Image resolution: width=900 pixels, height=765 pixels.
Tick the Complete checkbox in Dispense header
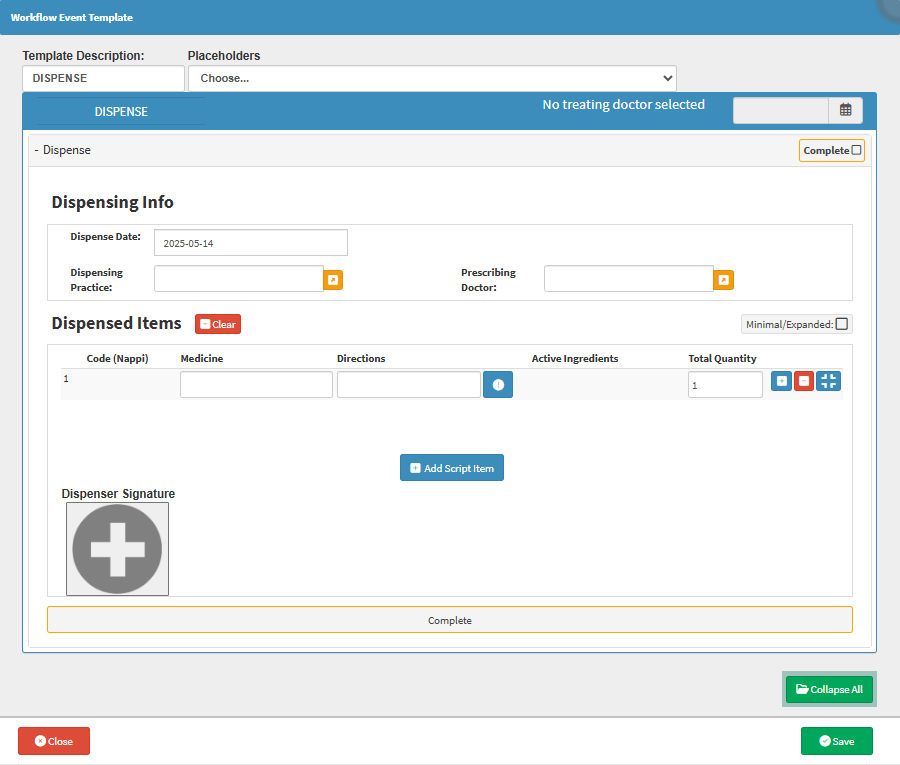pos(856,150)
